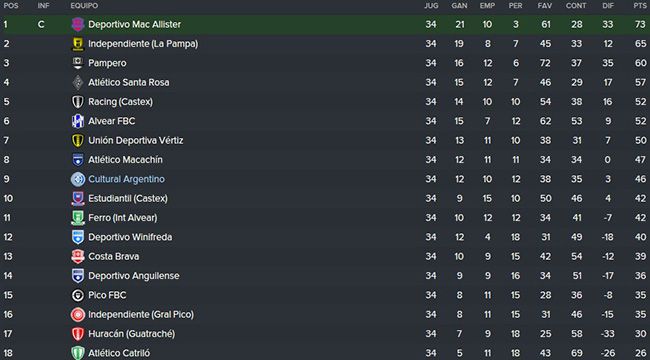This screenshot has height=360, width=650.
Task: Click the EQUIPO column header
Action: click(x=84, y=6)
